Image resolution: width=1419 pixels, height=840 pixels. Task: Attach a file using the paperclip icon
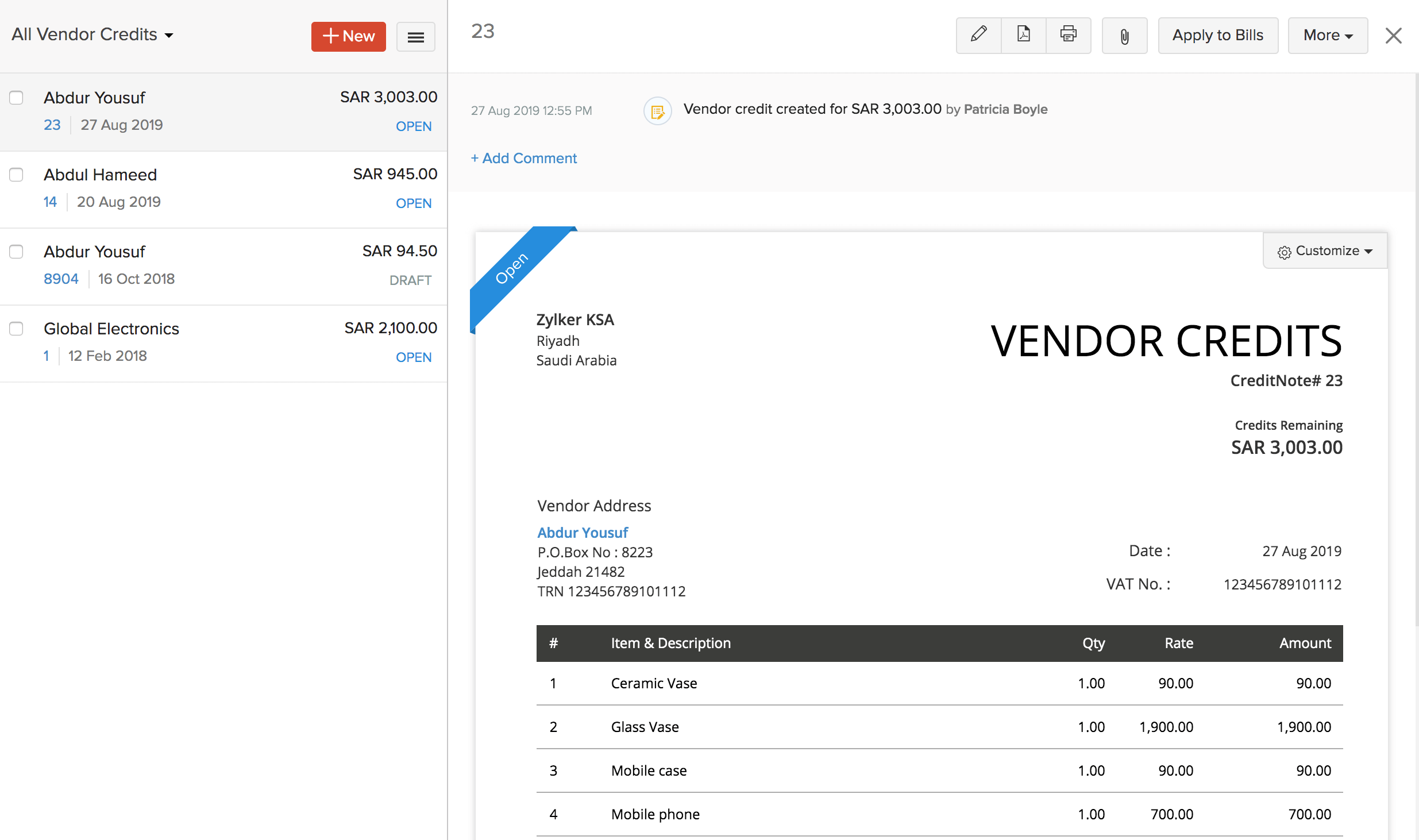tap(1124, 36)
